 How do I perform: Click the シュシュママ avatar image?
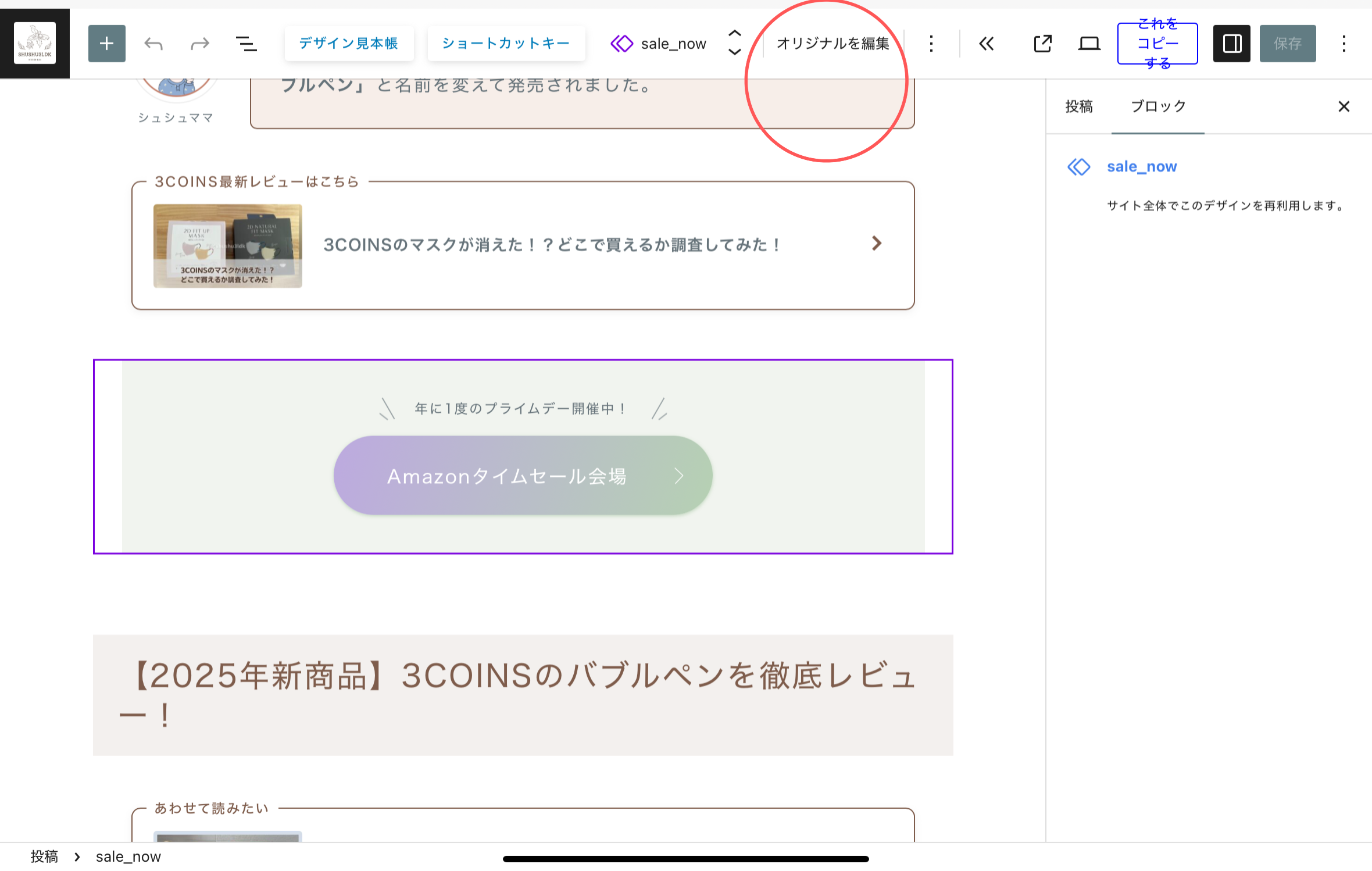point(177,90)
